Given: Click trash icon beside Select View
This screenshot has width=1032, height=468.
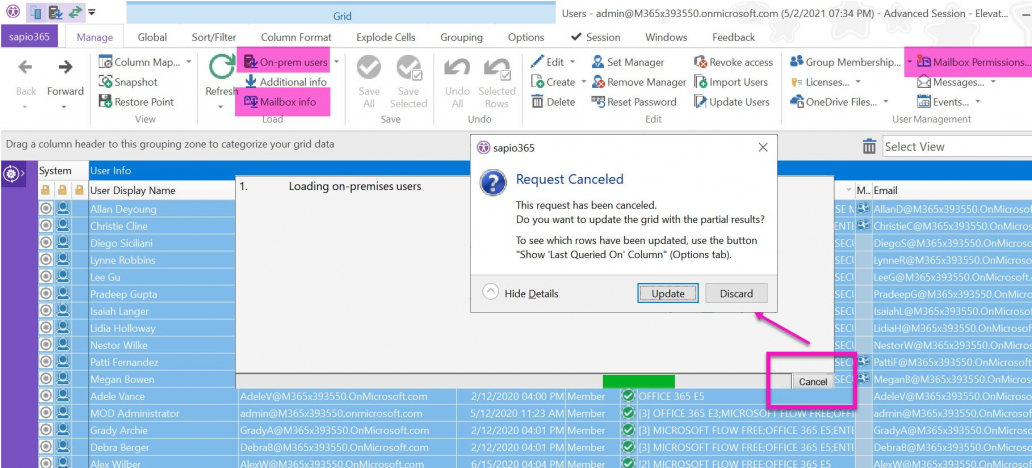Looking at the screenshot, I should click(x=869, y=146).
